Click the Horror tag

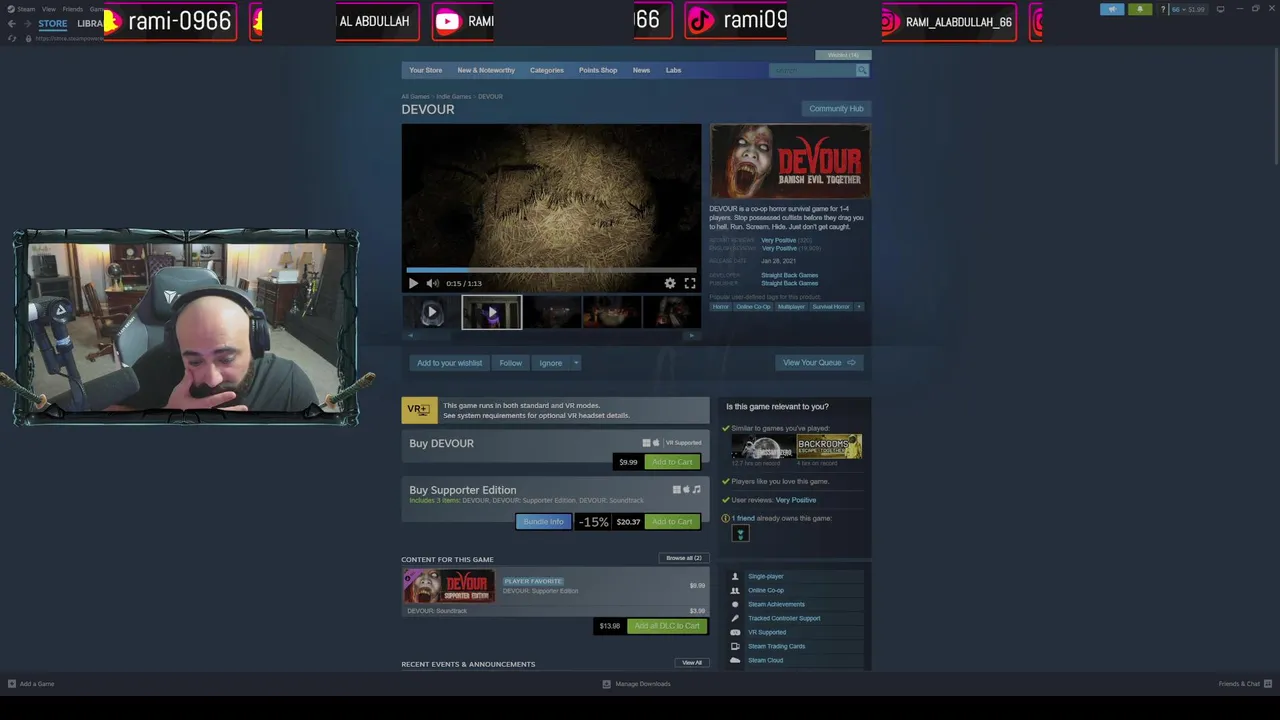tap(721, 306)
